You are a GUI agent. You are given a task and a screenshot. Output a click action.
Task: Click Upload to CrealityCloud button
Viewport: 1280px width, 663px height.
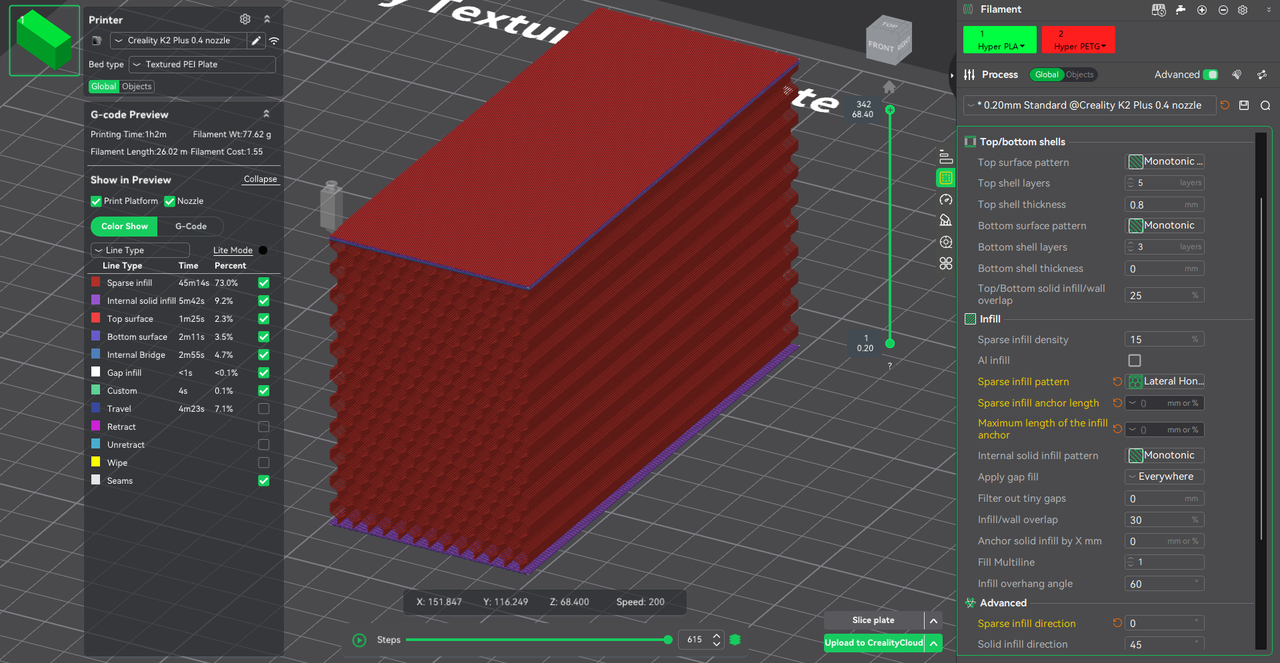(873, 643)
